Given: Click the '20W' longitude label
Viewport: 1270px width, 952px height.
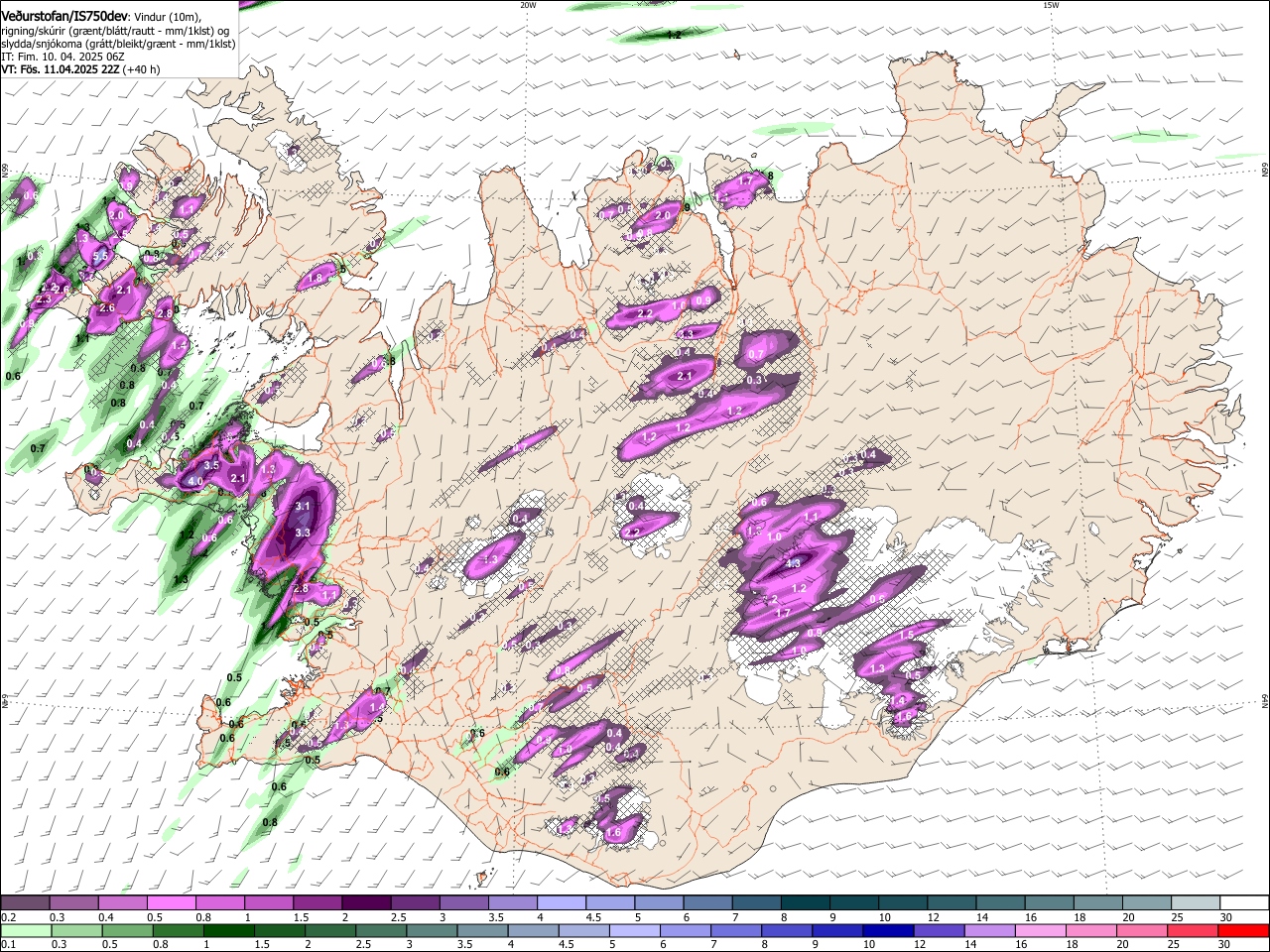Looking at the screenshot, I should [x=528, y=5].
